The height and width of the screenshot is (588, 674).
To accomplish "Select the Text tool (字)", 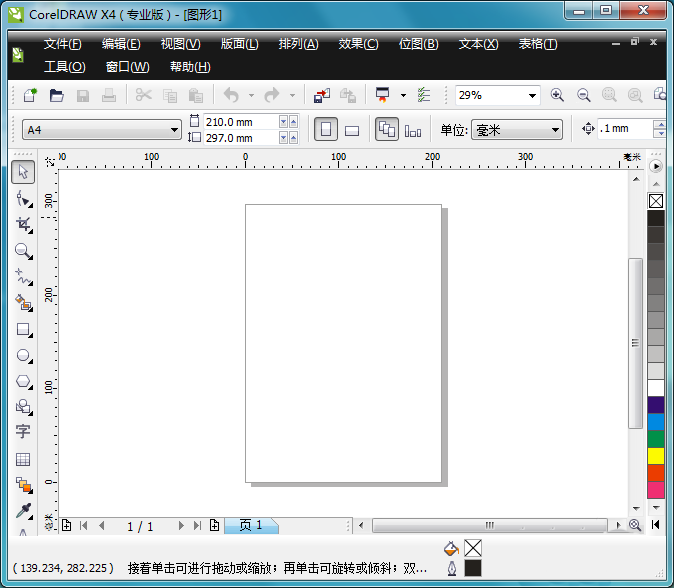I will coord(24,432).
